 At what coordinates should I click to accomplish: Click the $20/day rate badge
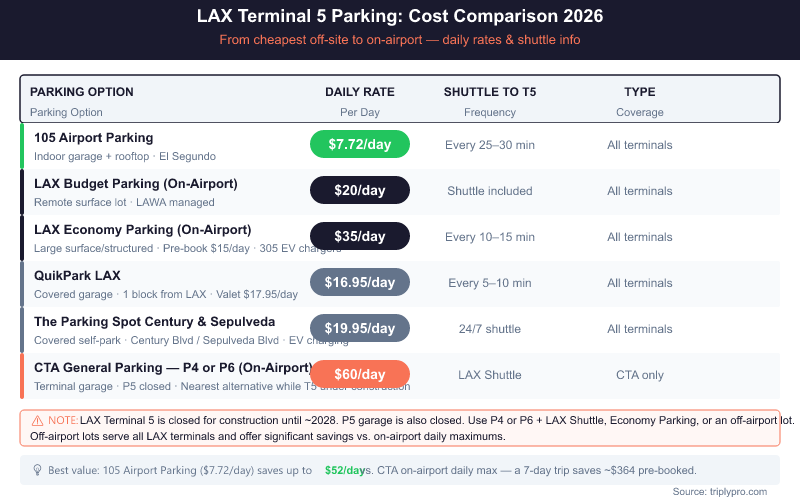tap(360, 190)
